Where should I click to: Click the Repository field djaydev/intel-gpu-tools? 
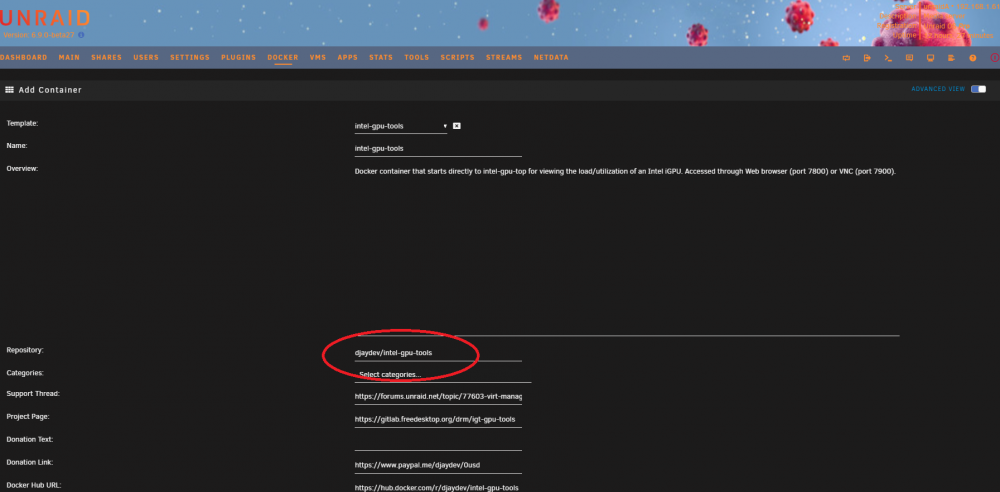[438, 353]
